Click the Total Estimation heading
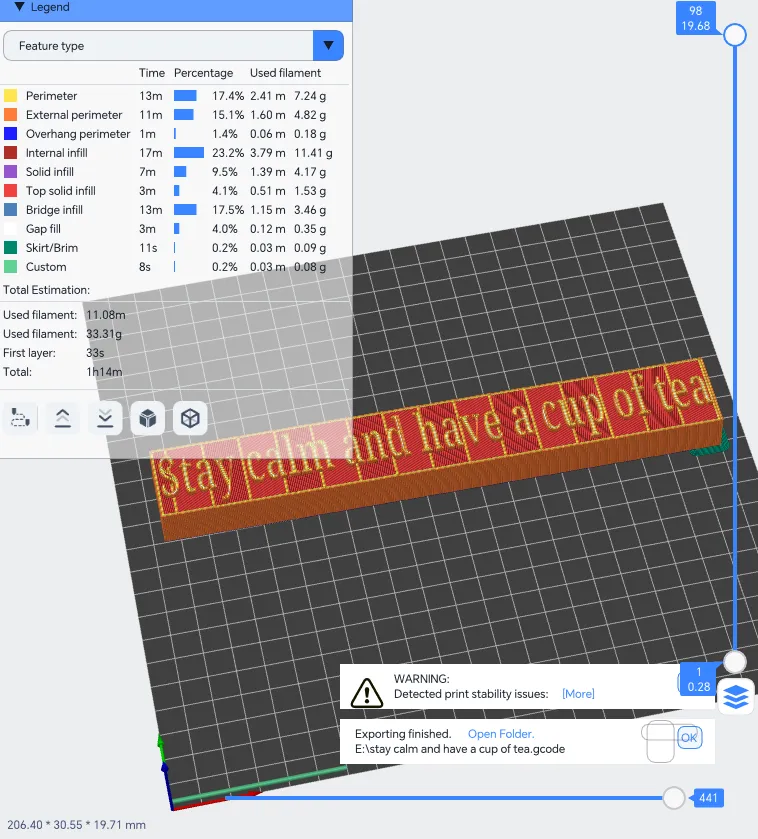The height and width of the screenshot is (839, 758). tap(47, 289)
